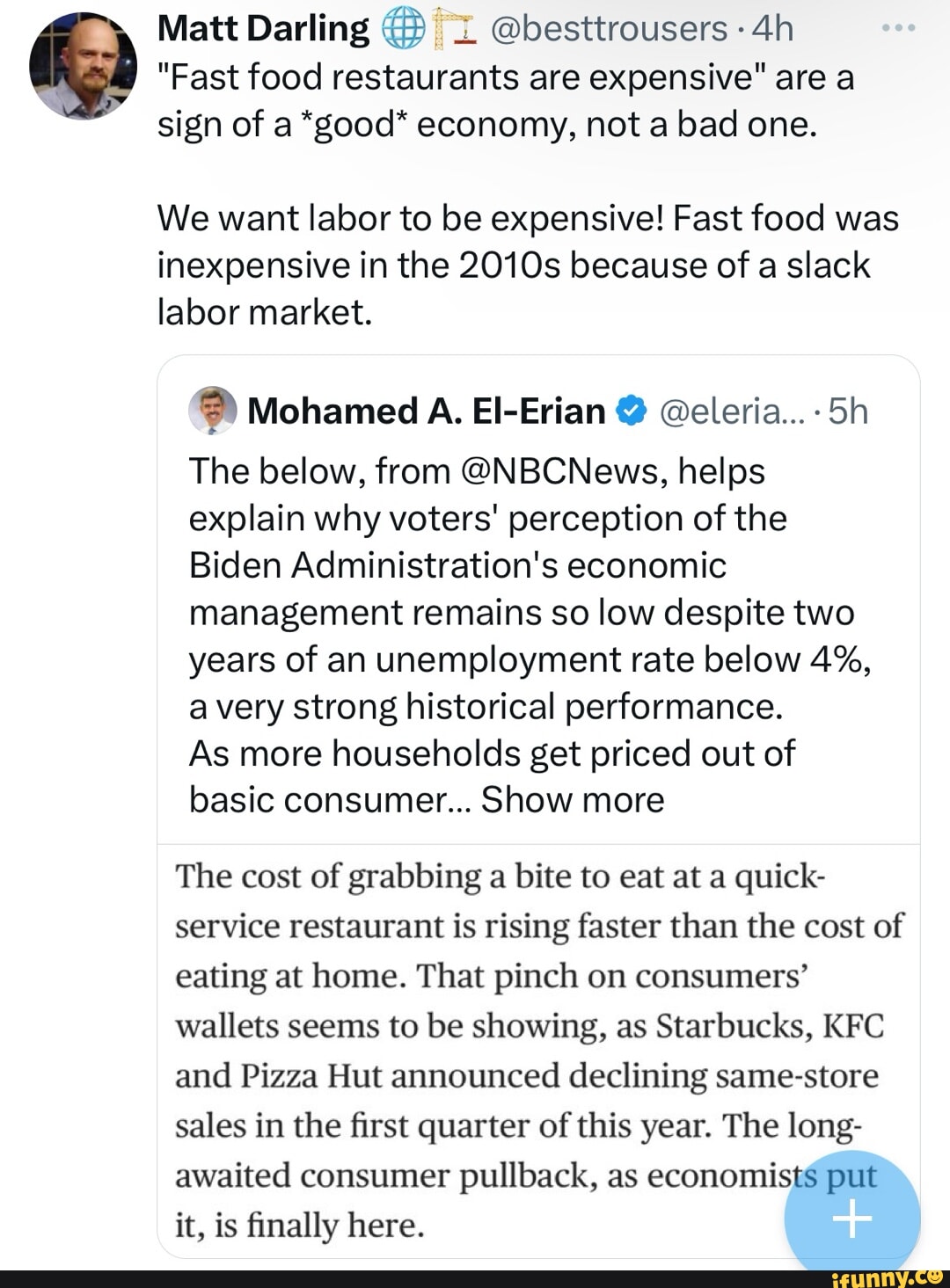Tap the blue plus compose button
Image resolution: width=950 pixels, height=1288 pixels.
(851, 1219)
